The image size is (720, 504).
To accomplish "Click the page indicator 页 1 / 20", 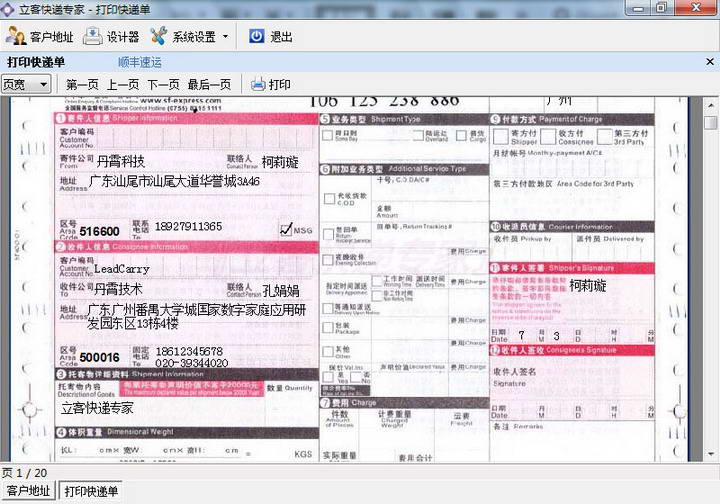I will point(24,473).
